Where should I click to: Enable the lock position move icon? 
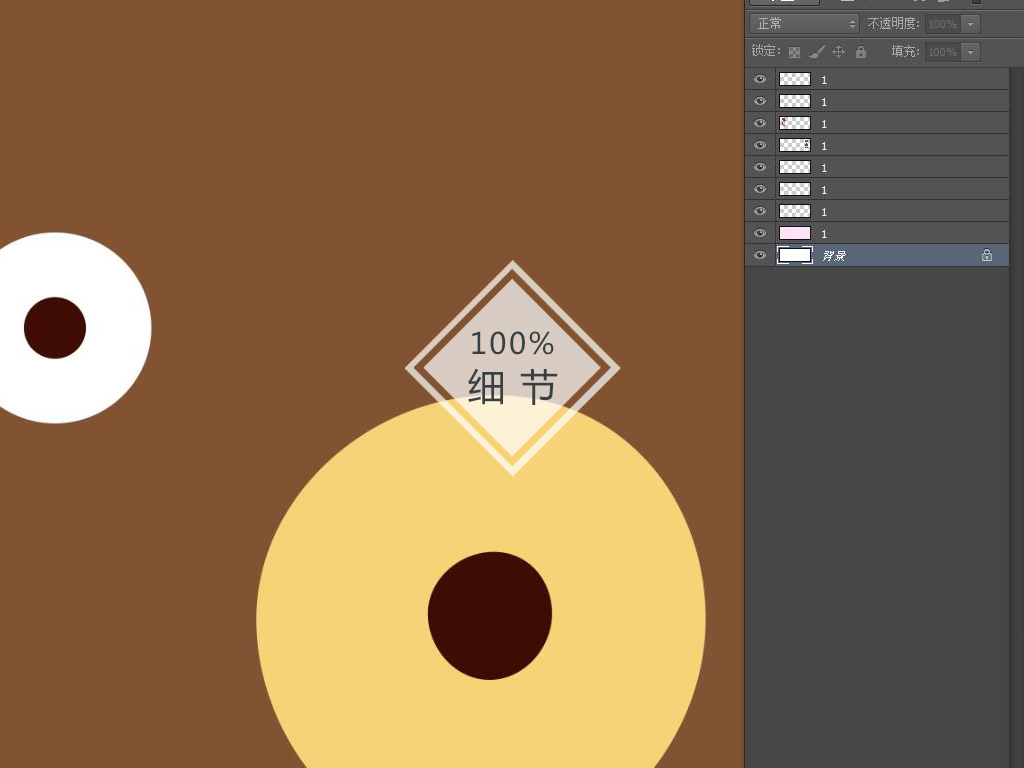click(839, 52)
